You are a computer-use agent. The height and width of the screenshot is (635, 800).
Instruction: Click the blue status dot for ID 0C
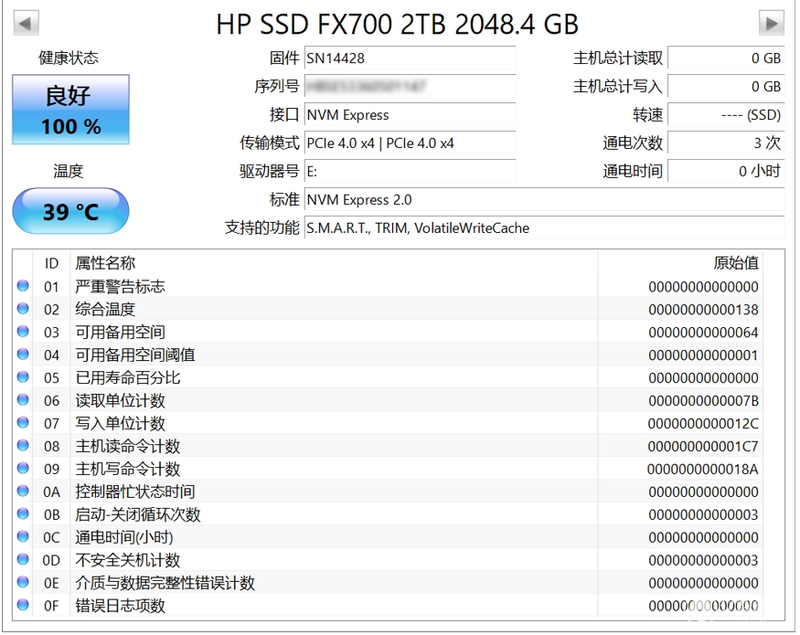tap(23, 537)
